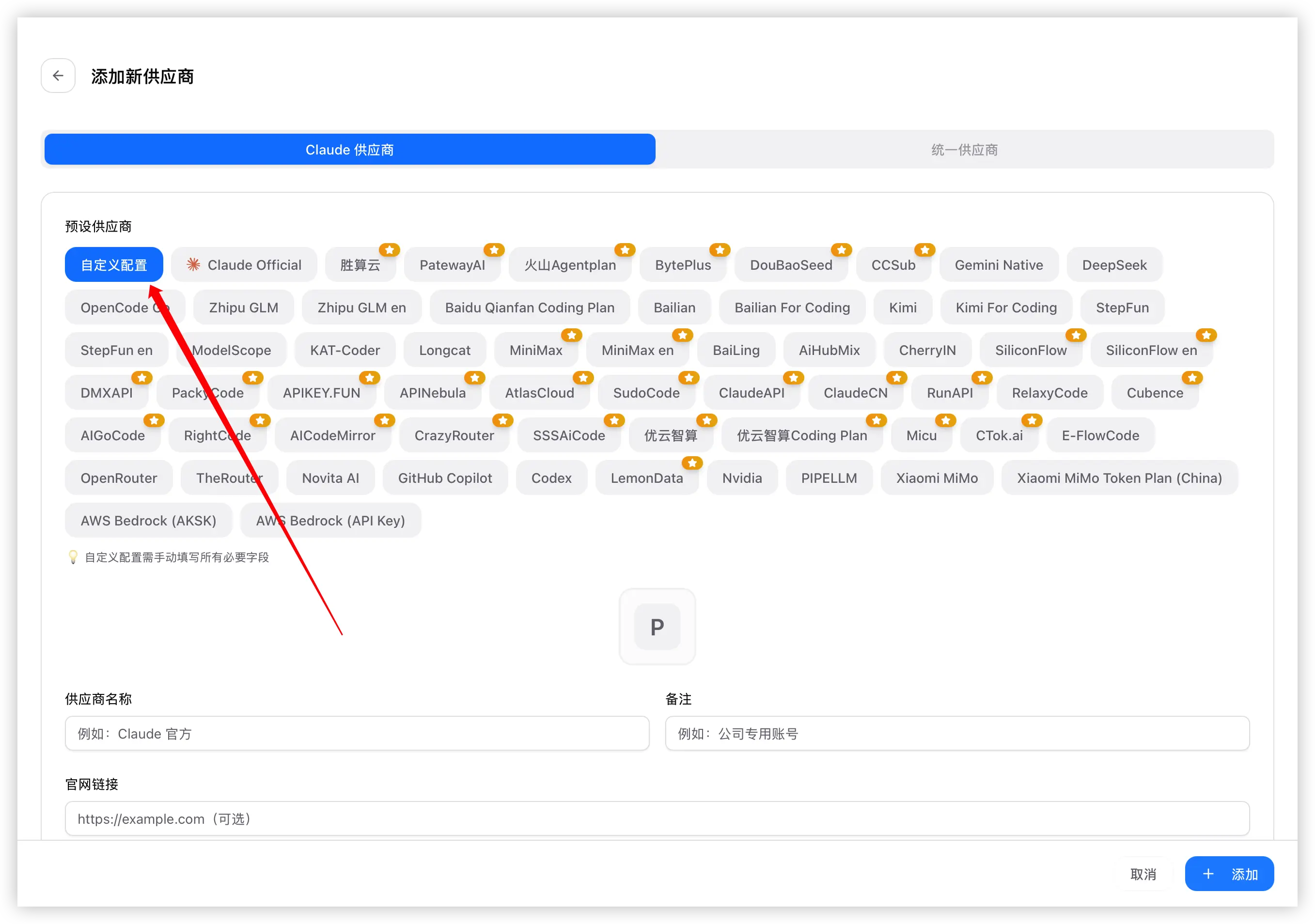Pick the BaiLing preset
1315x924 pixels.
736,350
